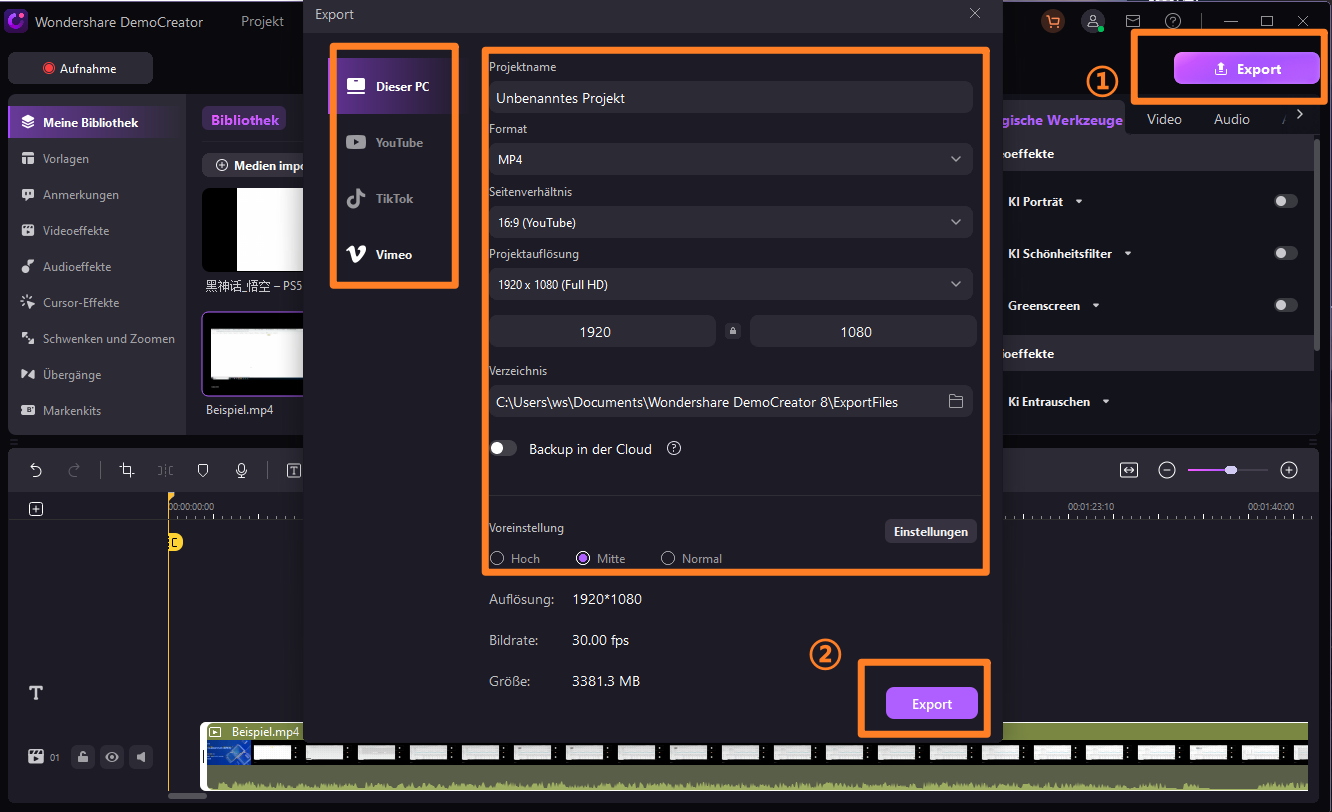The image size is (1332, 812).
Task: Click the aspect lock between 1920 and 1080
Action: (x=733, y=331)
